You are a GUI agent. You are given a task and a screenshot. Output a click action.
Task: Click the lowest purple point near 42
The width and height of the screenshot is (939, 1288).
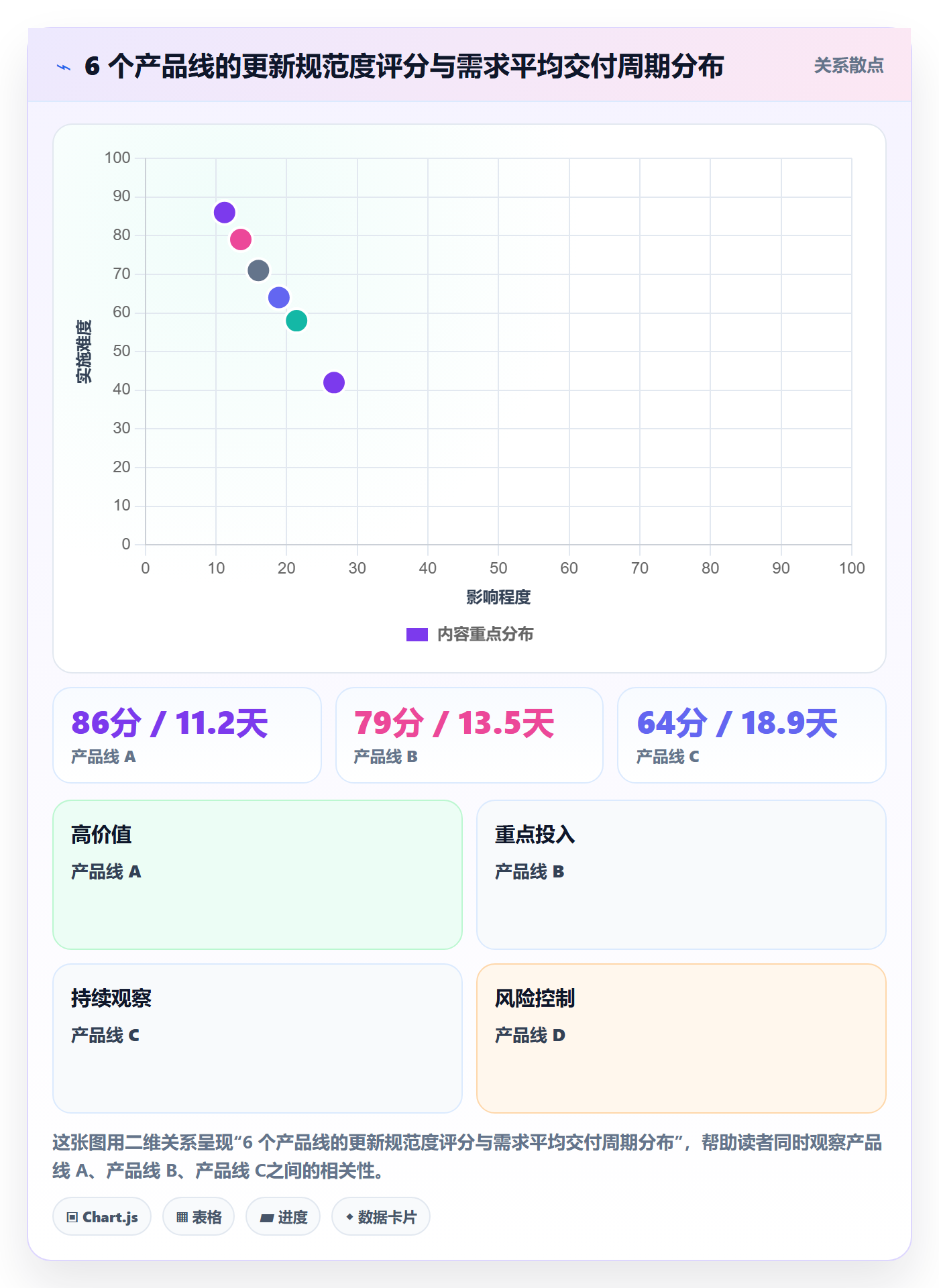pyautogui.click(x=334, y=382)
